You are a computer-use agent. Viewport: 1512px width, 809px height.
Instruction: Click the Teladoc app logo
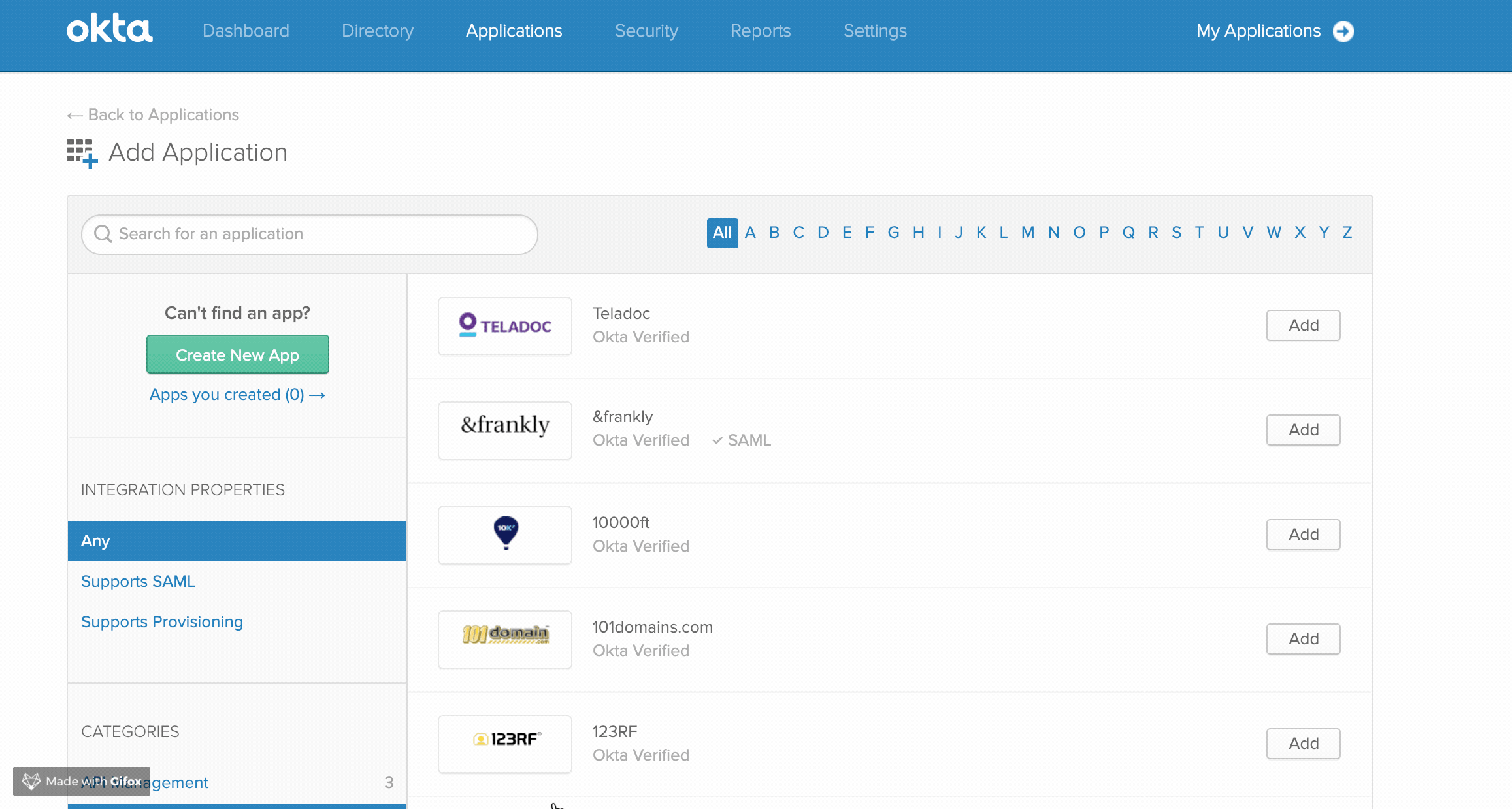pyautogui.click(x=504, y=325)
